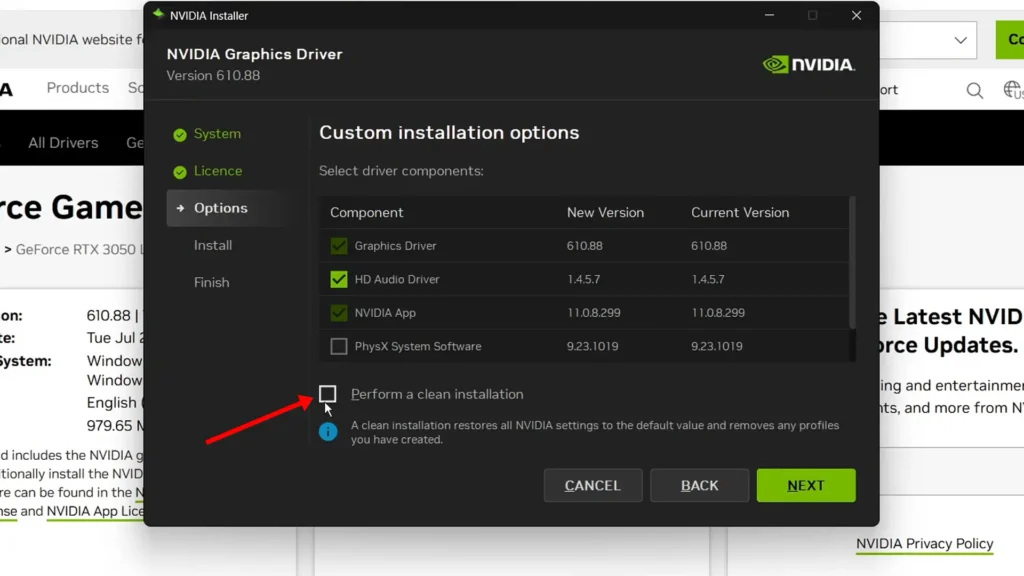The height and width of the screenshot is (576, 1024).
Task: Minimize the NVIDIA Installer window
Action: (769, 15)
